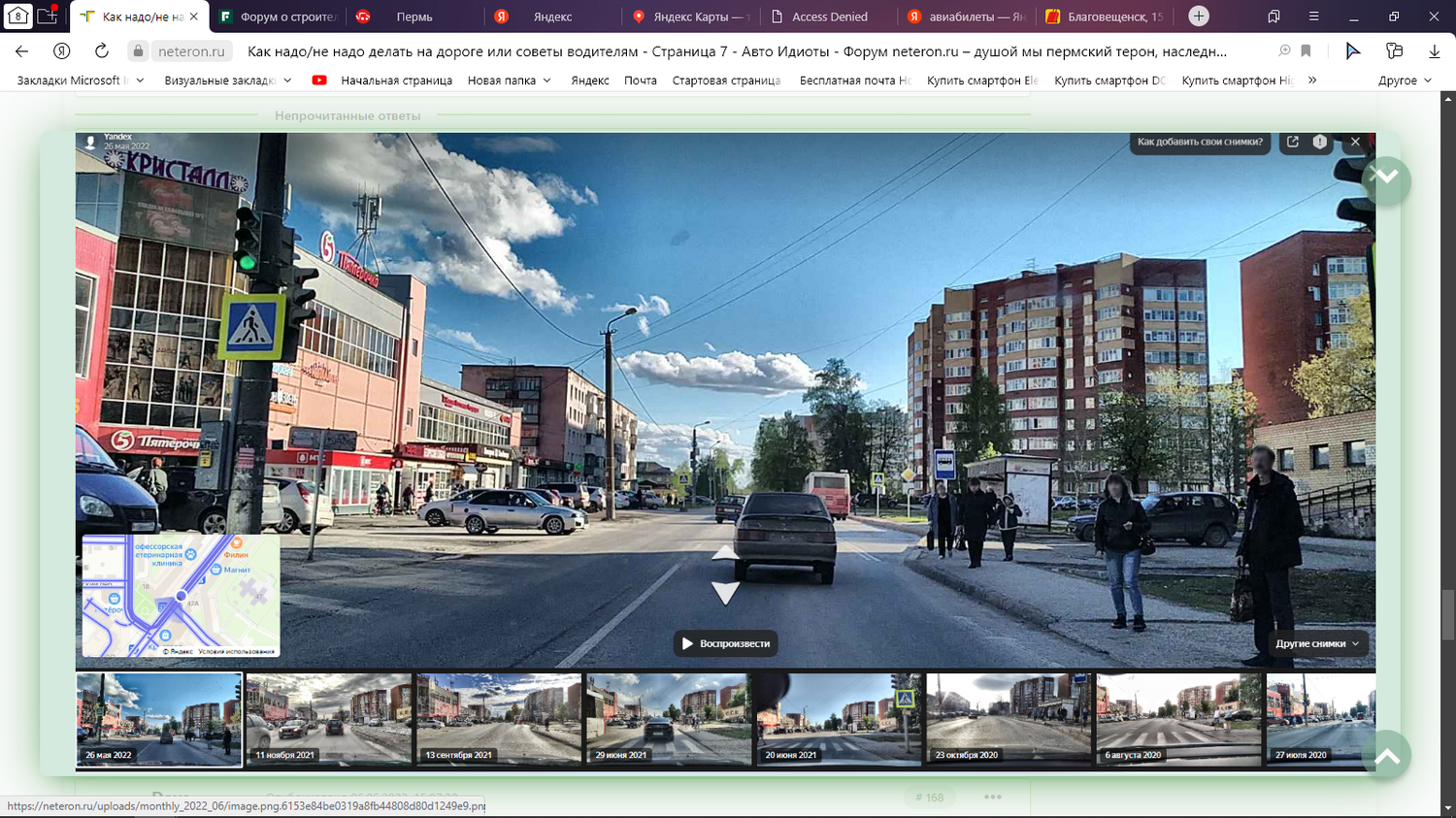Switch to the Яндекс Карты tab
Image resolution: width=1456 pixels, height=818 pixels.
pos(690,16)
